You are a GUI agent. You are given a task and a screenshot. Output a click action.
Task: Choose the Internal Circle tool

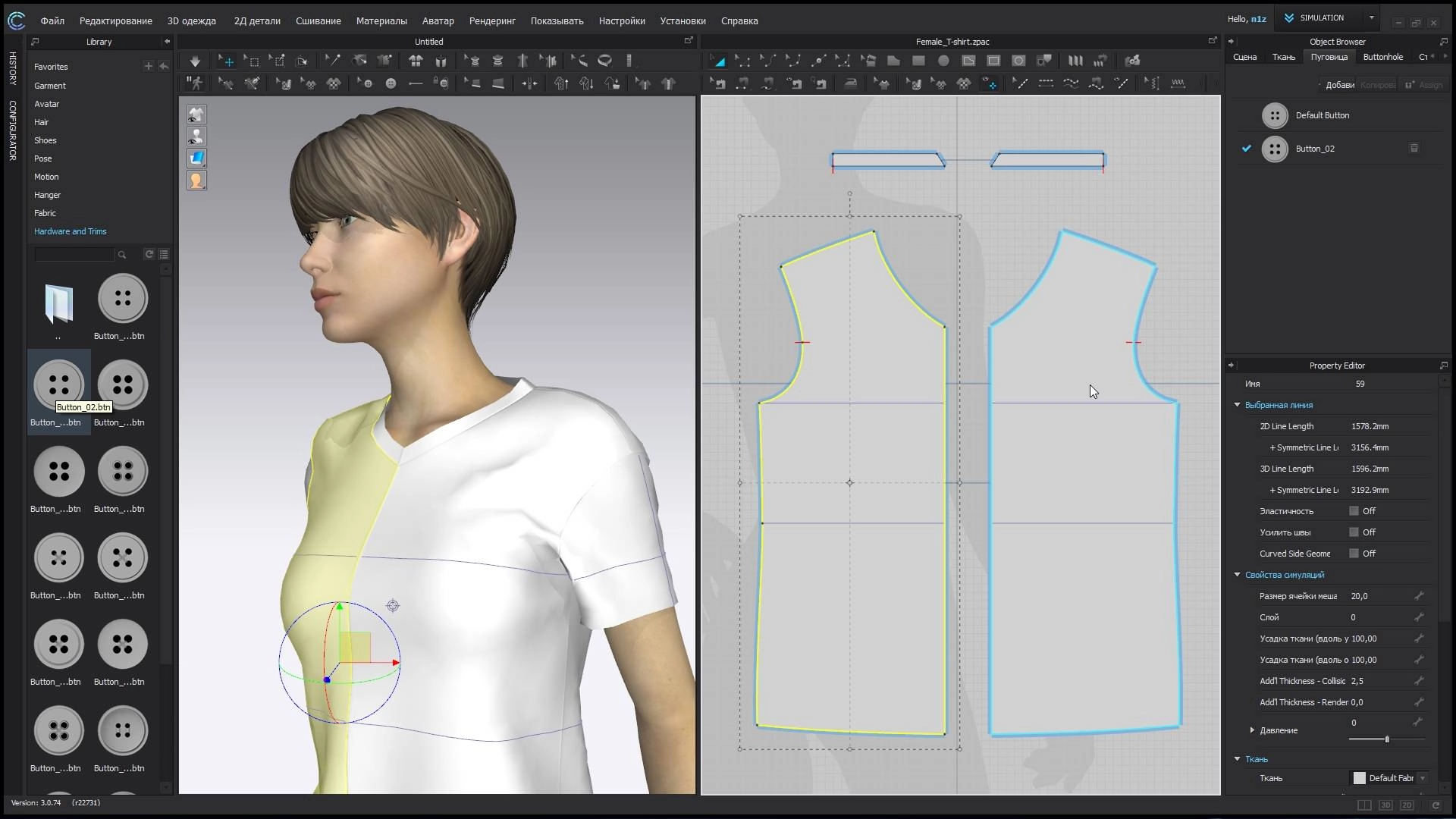pos(1018,61)
